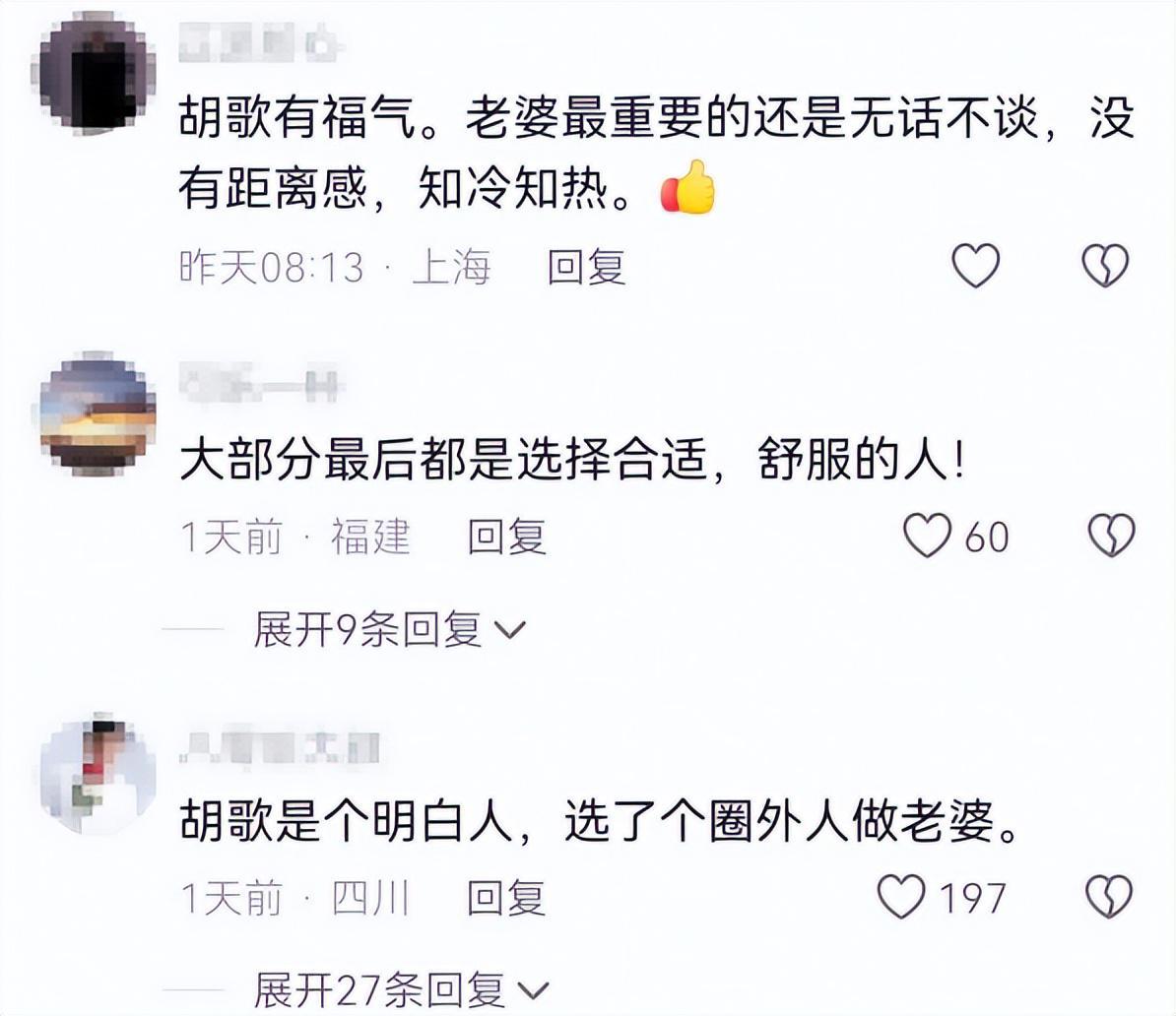Reply to the Fujian comment via 回复

506,537
